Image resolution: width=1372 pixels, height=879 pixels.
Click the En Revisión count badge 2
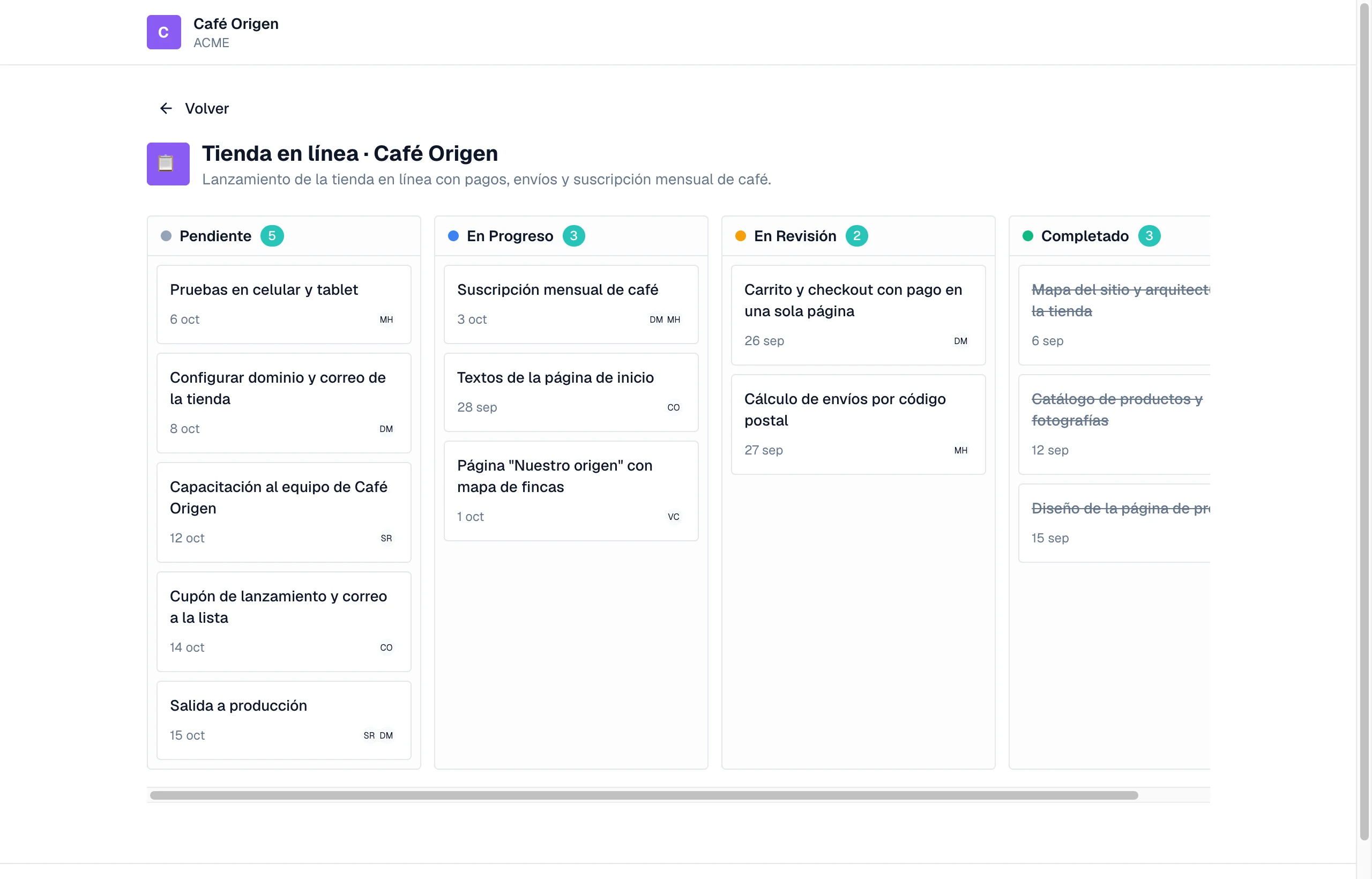856,236
